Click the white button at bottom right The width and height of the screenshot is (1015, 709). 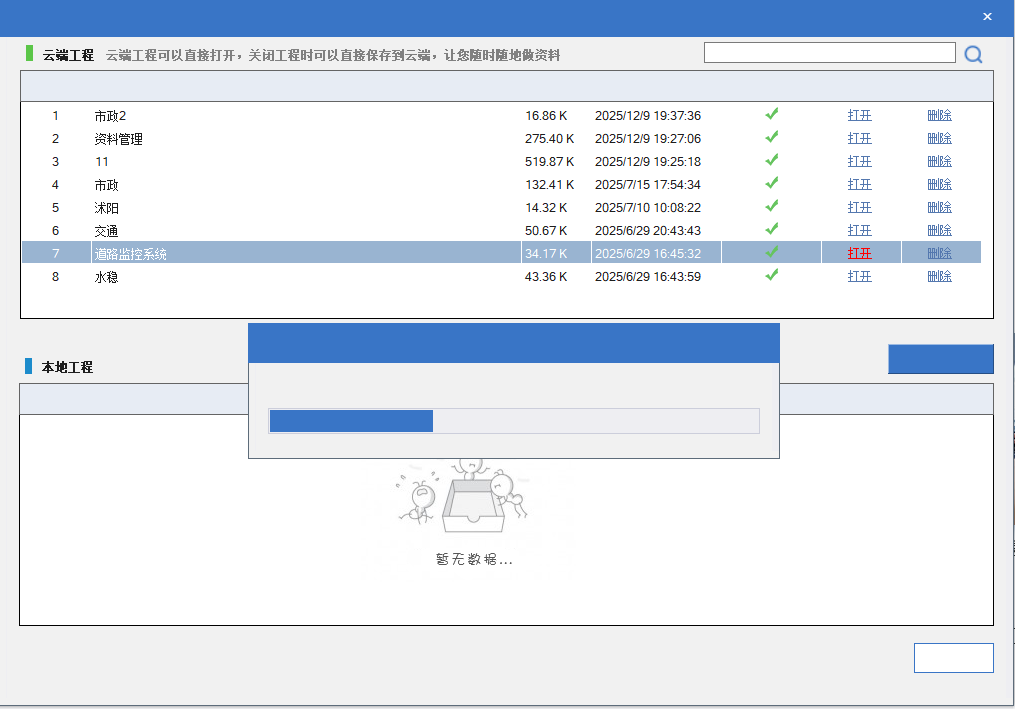click(953, 658)
